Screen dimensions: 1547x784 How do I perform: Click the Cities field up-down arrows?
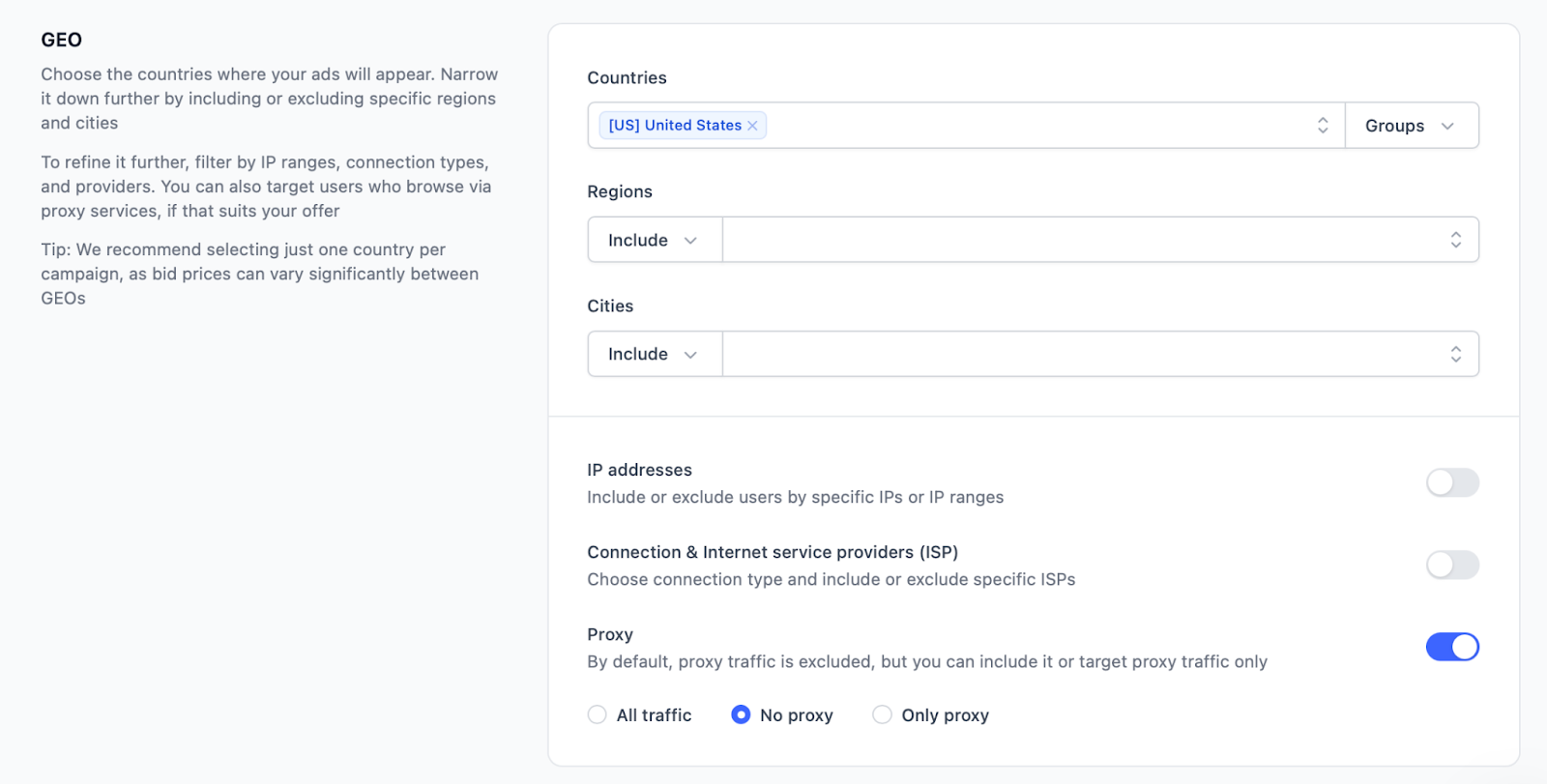click(x=1455, y=354)
